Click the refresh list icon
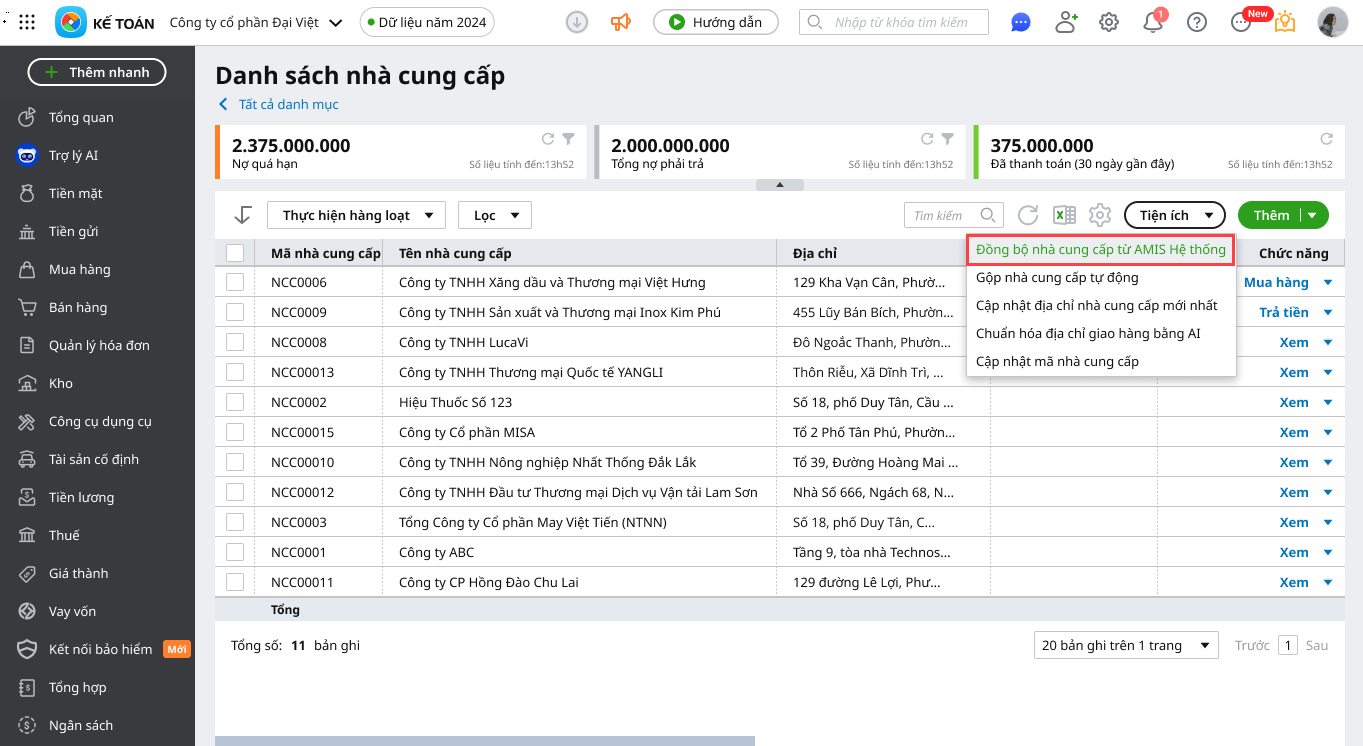This screenshot has height=746, width=1363. pyautogui.click(x=1028, y=215)
